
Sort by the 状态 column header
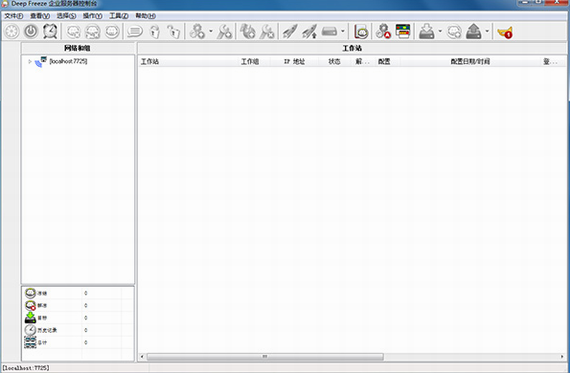pyautogui.click(x=334, y=61)
